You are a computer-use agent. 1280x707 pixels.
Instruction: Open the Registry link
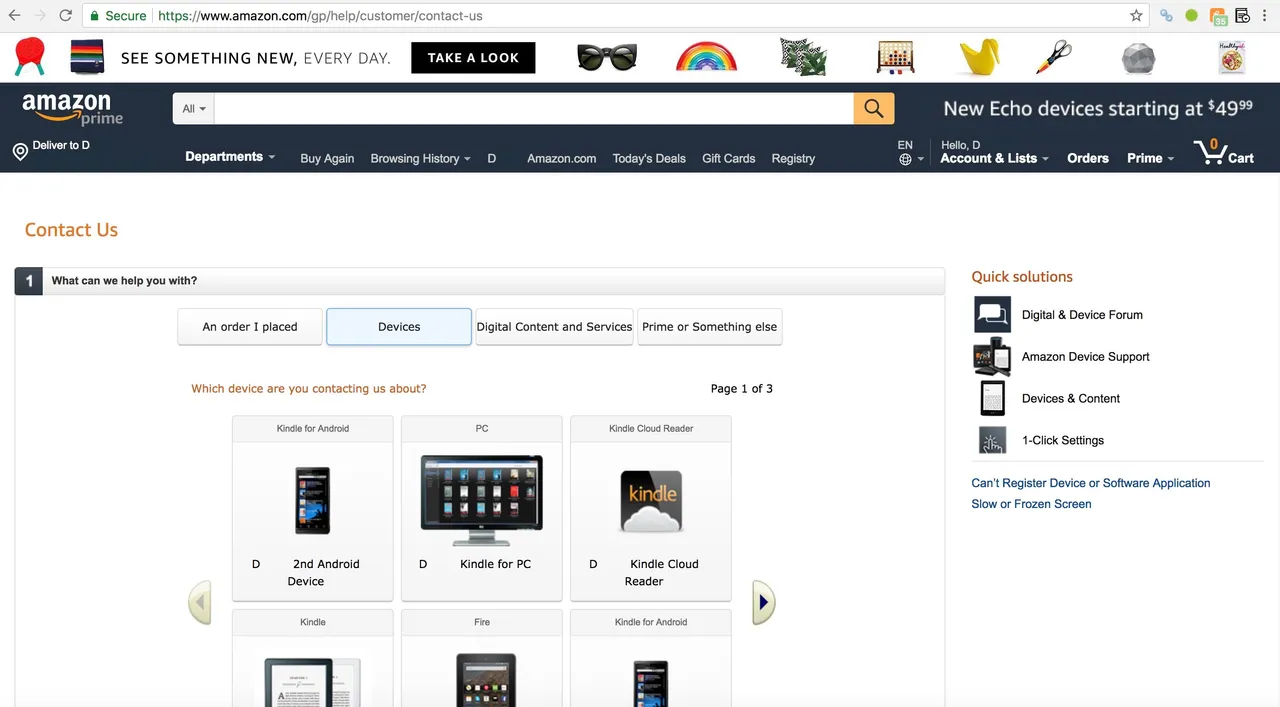pyautogui.click(x=793, y=159)
